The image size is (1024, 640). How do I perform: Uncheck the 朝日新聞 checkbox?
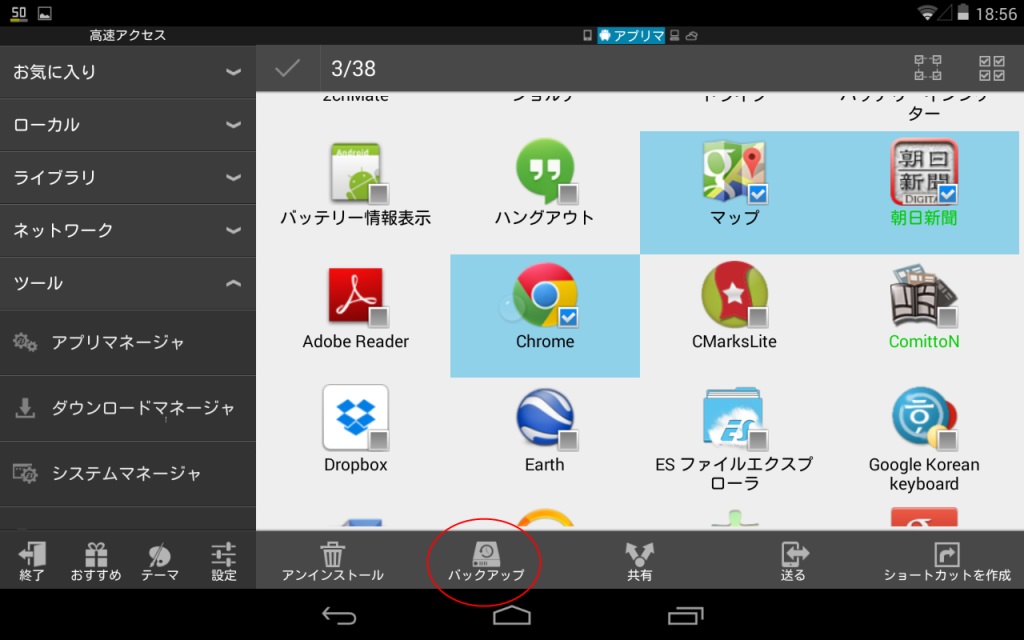(x=948, y=193)
